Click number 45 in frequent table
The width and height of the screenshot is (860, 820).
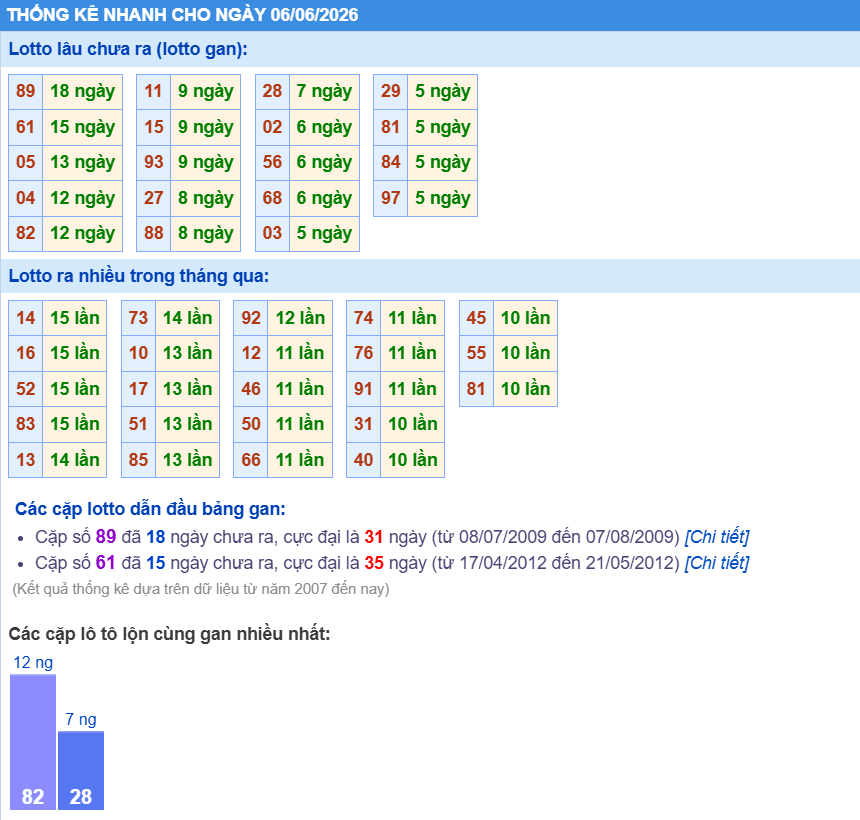pyautogui.click(x=476, y=318)
